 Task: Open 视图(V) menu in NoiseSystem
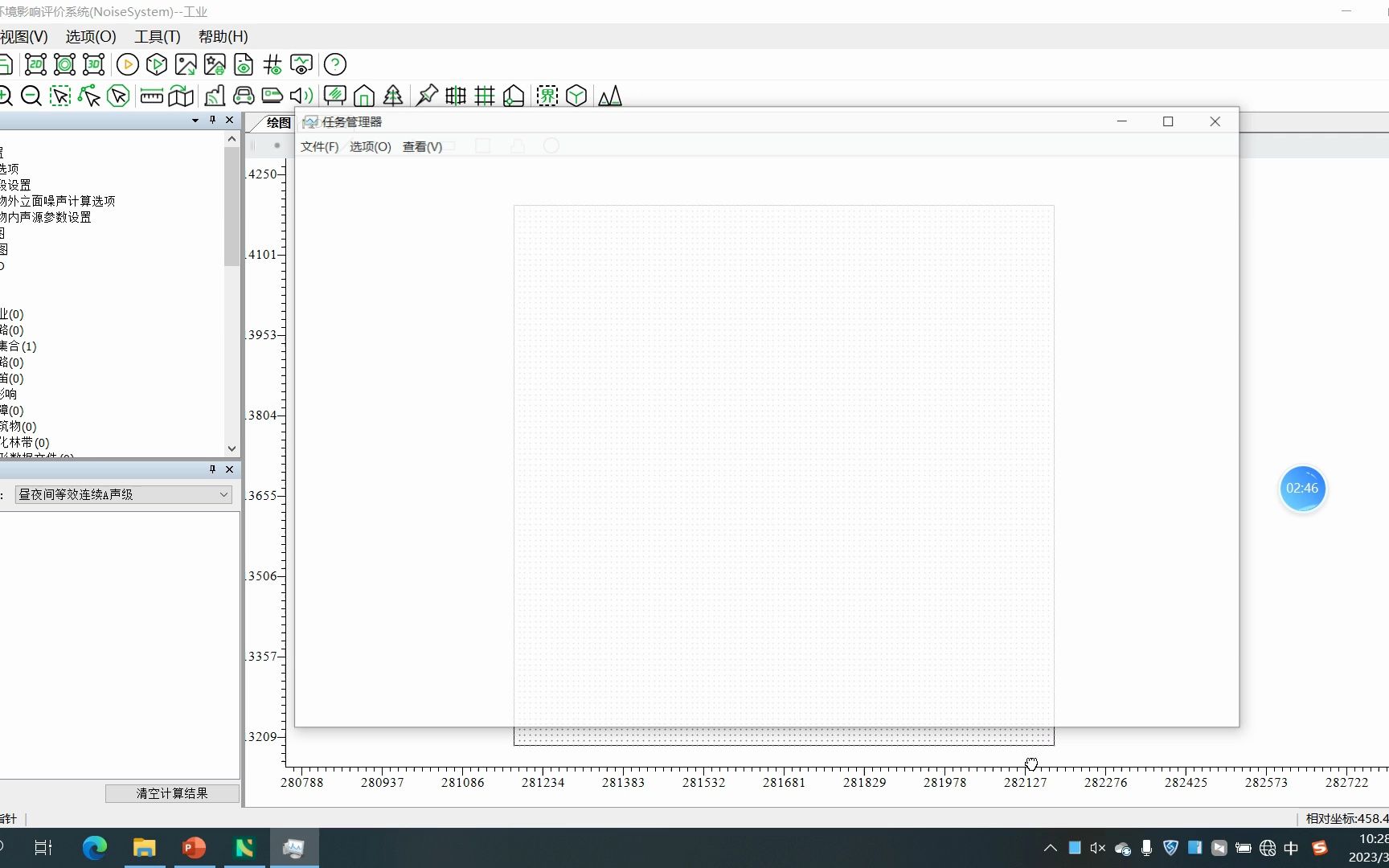pos(23,37)
